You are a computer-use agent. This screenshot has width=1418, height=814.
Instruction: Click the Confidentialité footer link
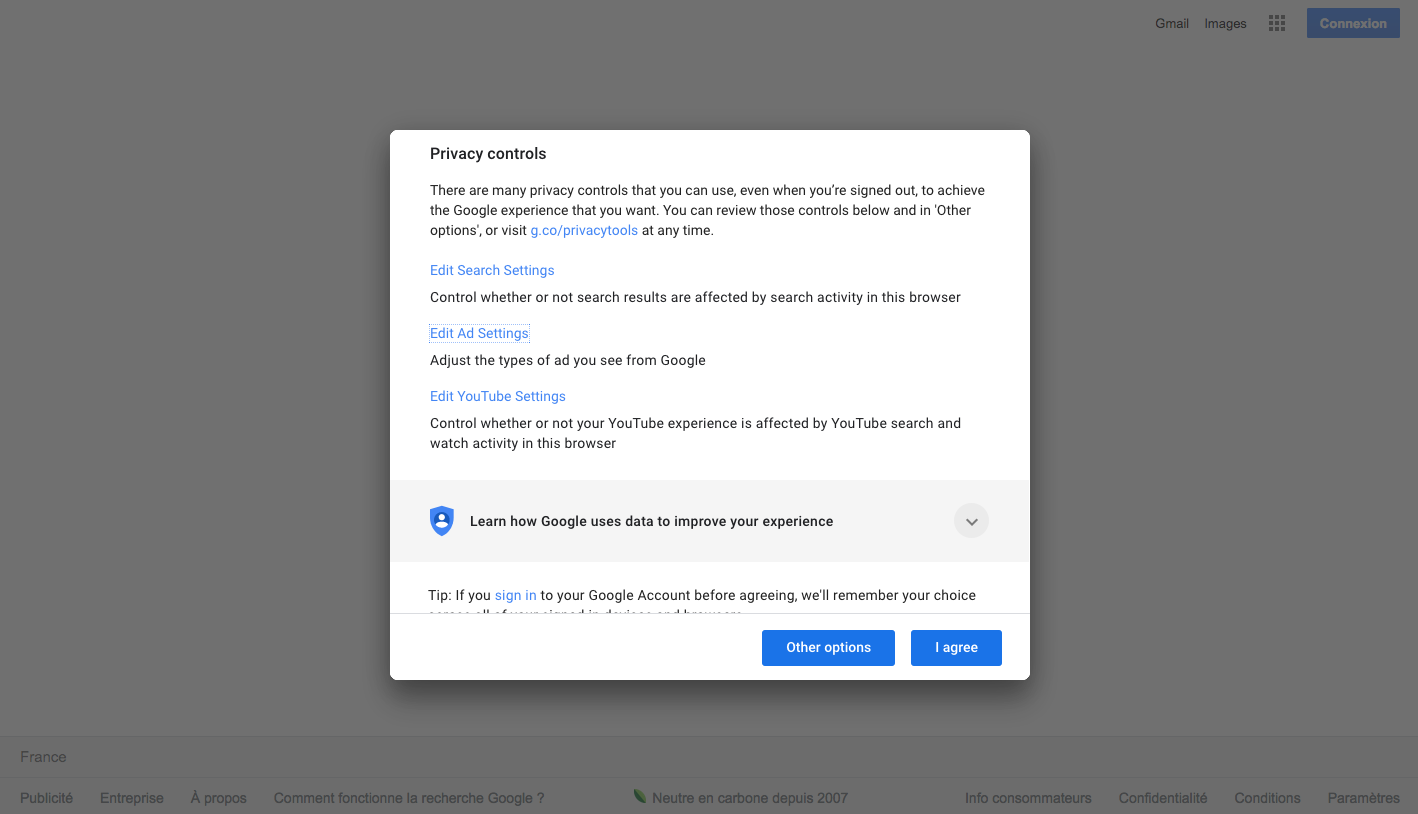1163,798
